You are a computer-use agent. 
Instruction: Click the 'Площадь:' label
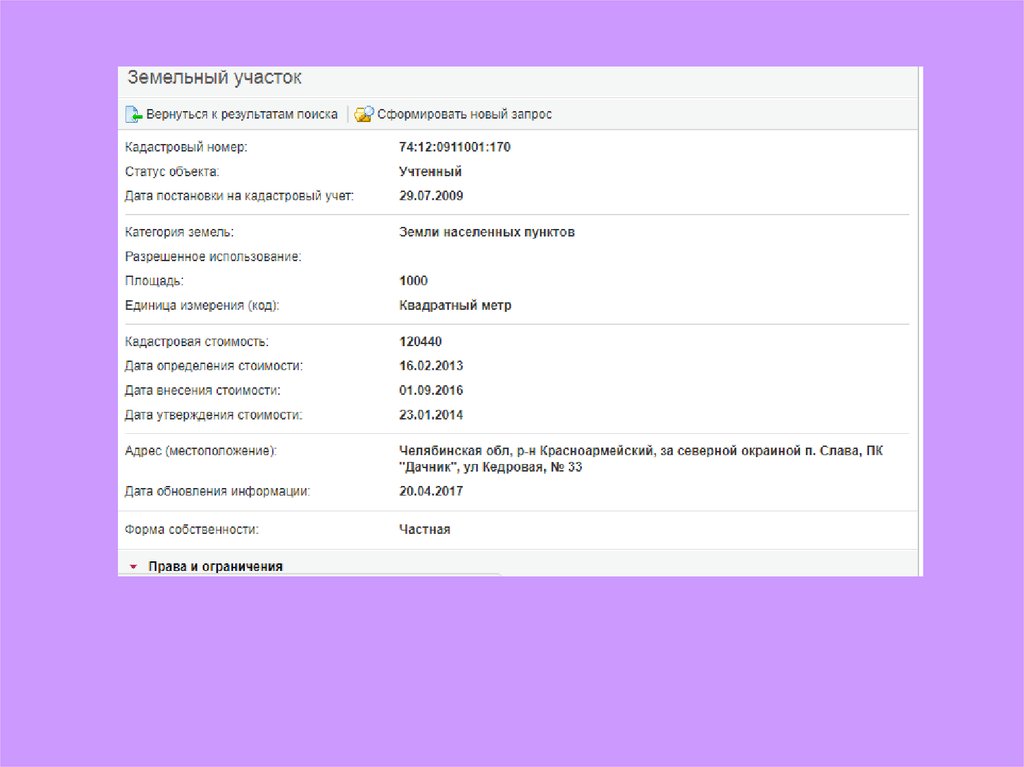(154, 281)
